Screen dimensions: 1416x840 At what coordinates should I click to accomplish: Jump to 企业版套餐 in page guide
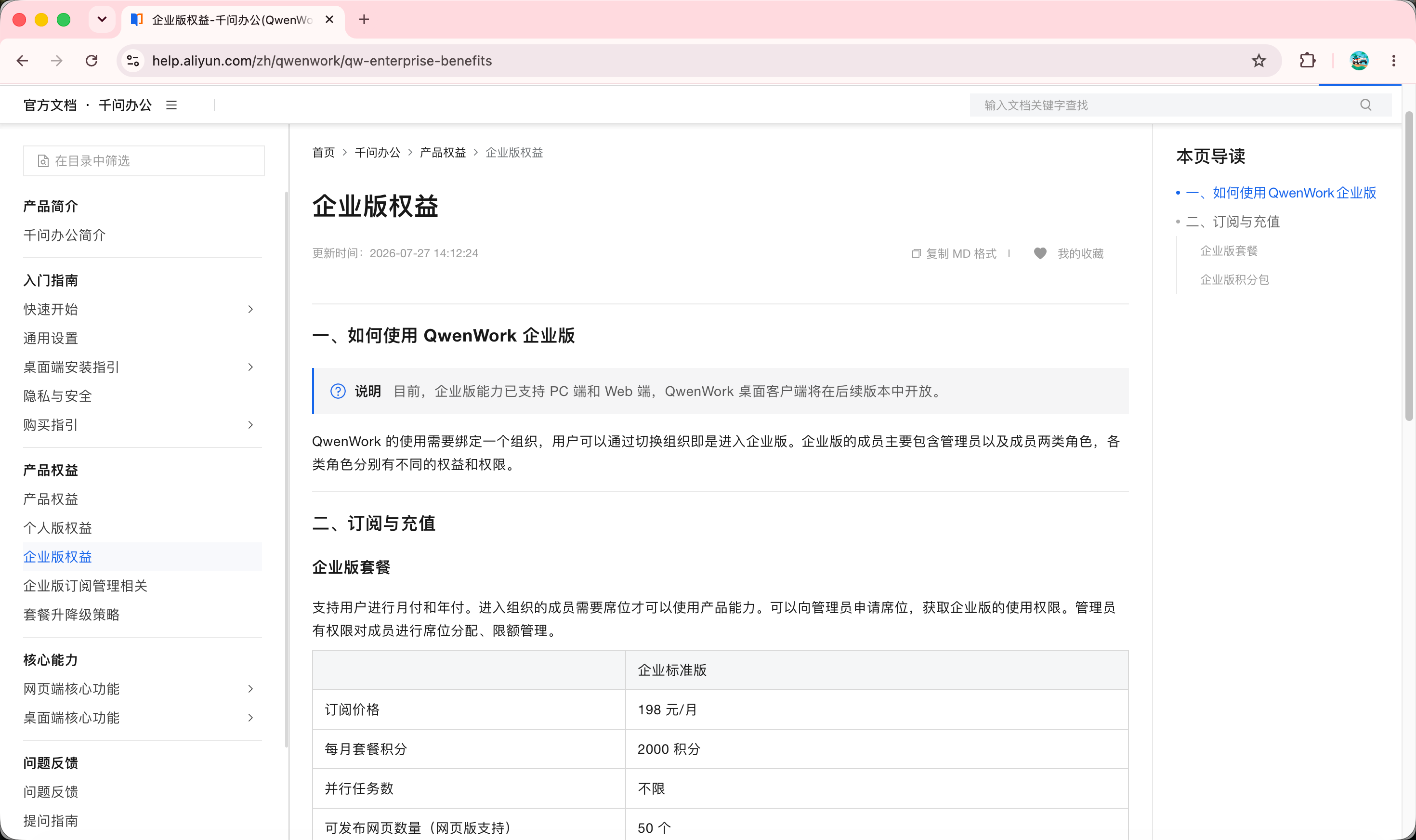click(1229, 250)
